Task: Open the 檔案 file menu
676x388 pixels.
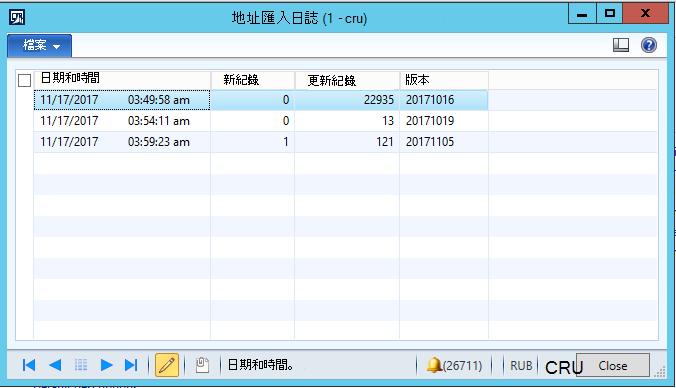Action: coord(40,46)
